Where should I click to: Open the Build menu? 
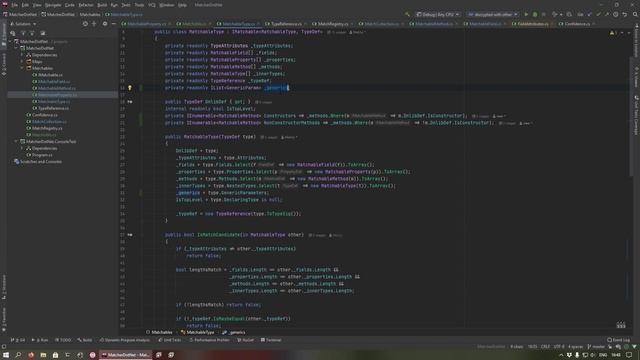[x=102, y=5]
